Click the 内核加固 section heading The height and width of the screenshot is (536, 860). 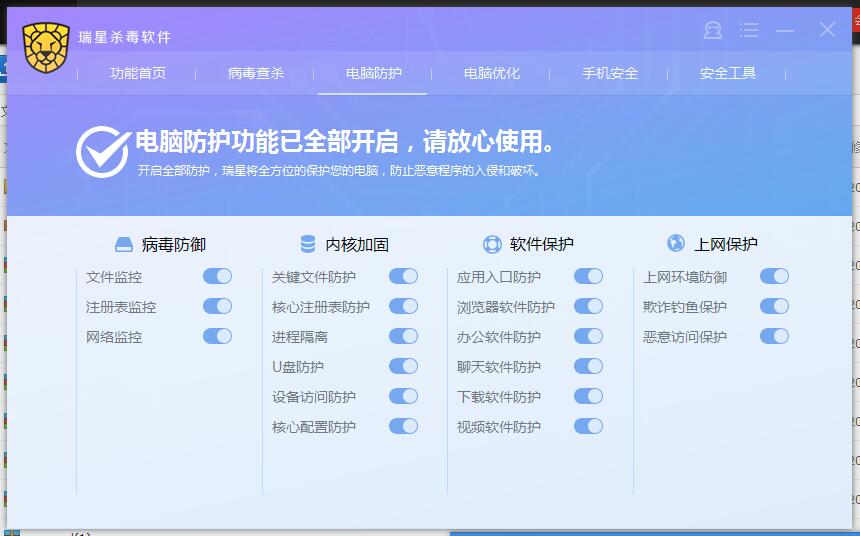[x=357, y=245]
